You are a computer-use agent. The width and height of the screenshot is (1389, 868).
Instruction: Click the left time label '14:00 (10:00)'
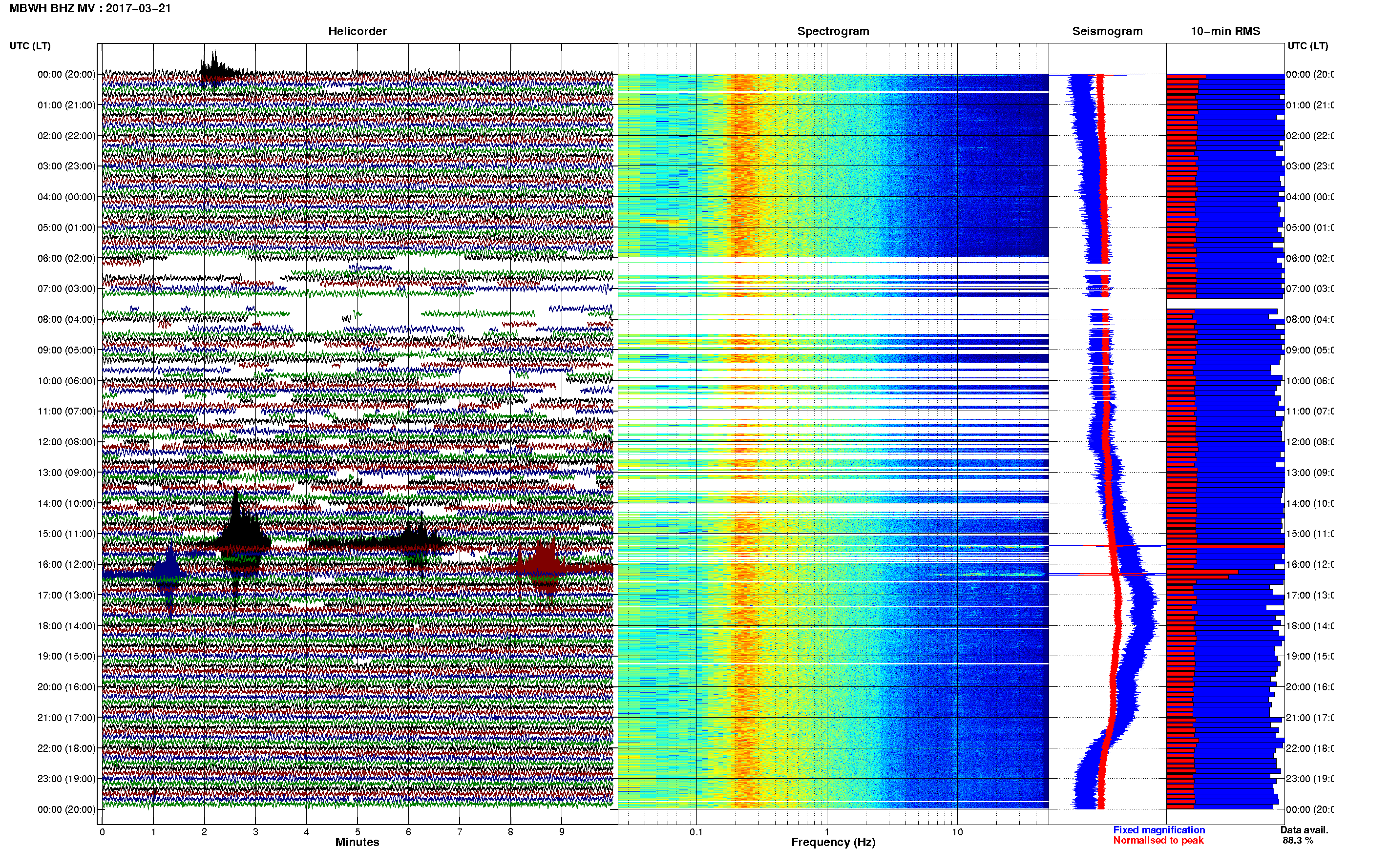66,503
